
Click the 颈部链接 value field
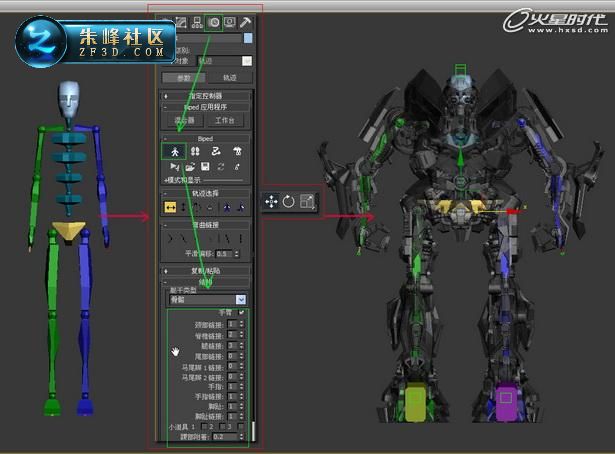coord(233,324)
